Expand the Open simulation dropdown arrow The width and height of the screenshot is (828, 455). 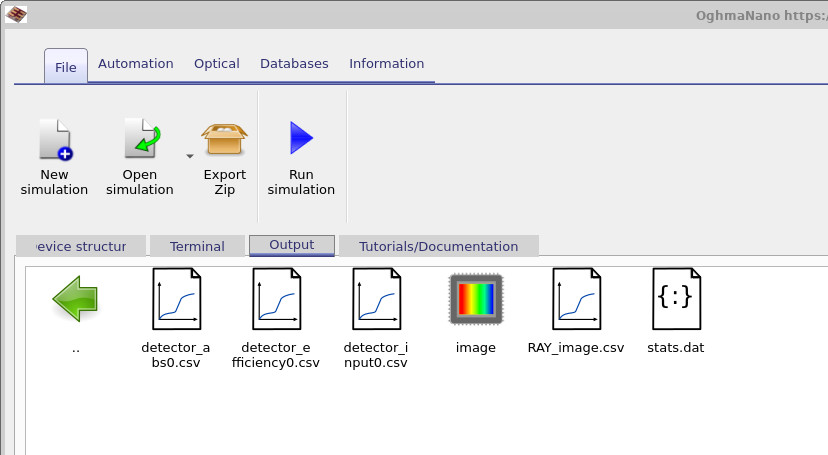[190, 156]
